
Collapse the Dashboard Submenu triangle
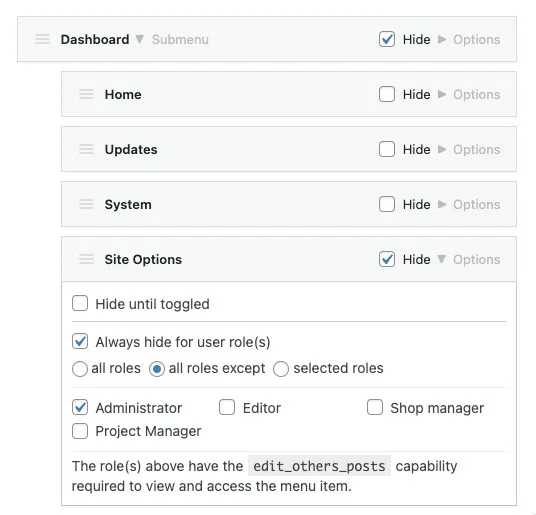coord(139,39)
